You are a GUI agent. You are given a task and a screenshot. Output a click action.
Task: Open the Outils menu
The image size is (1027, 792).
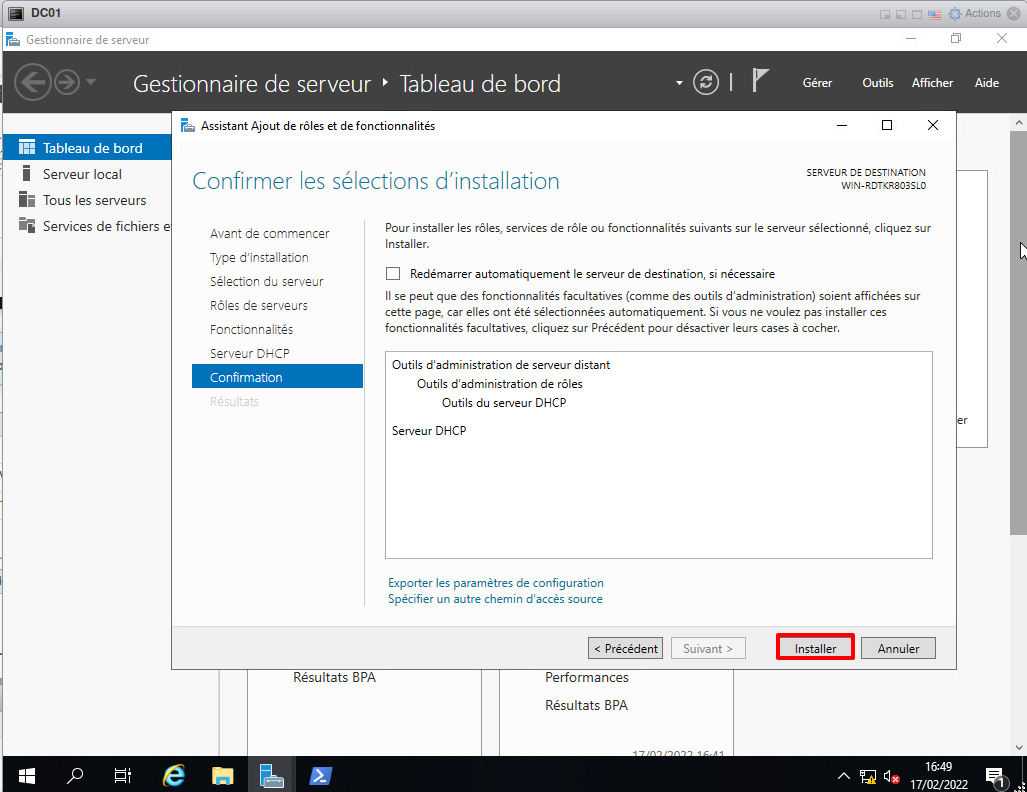pyautogui.click(x=877, y=83)
